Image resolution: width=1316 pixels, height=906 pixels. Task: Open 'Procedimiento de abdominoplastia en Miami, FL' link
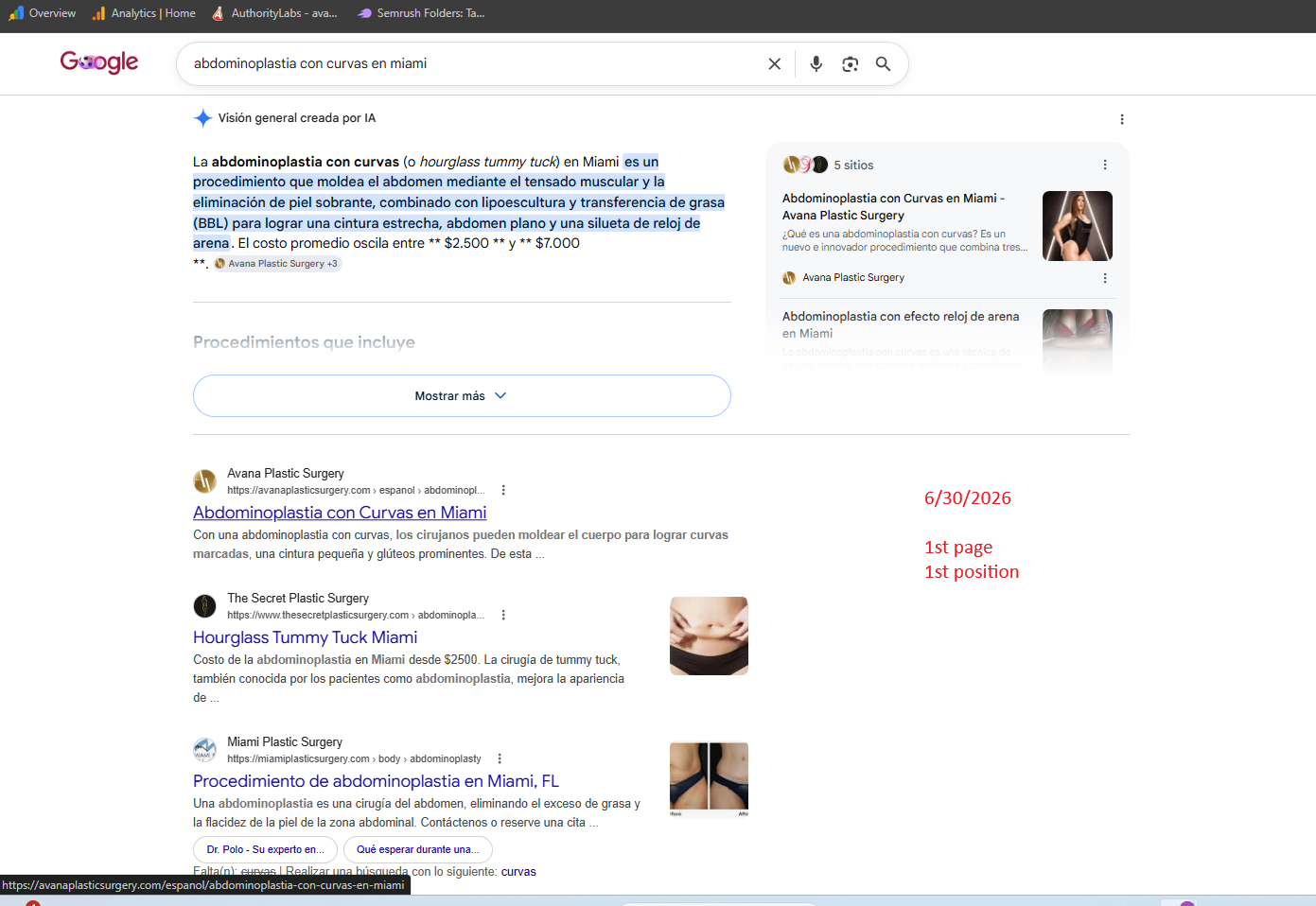[376, 781]
